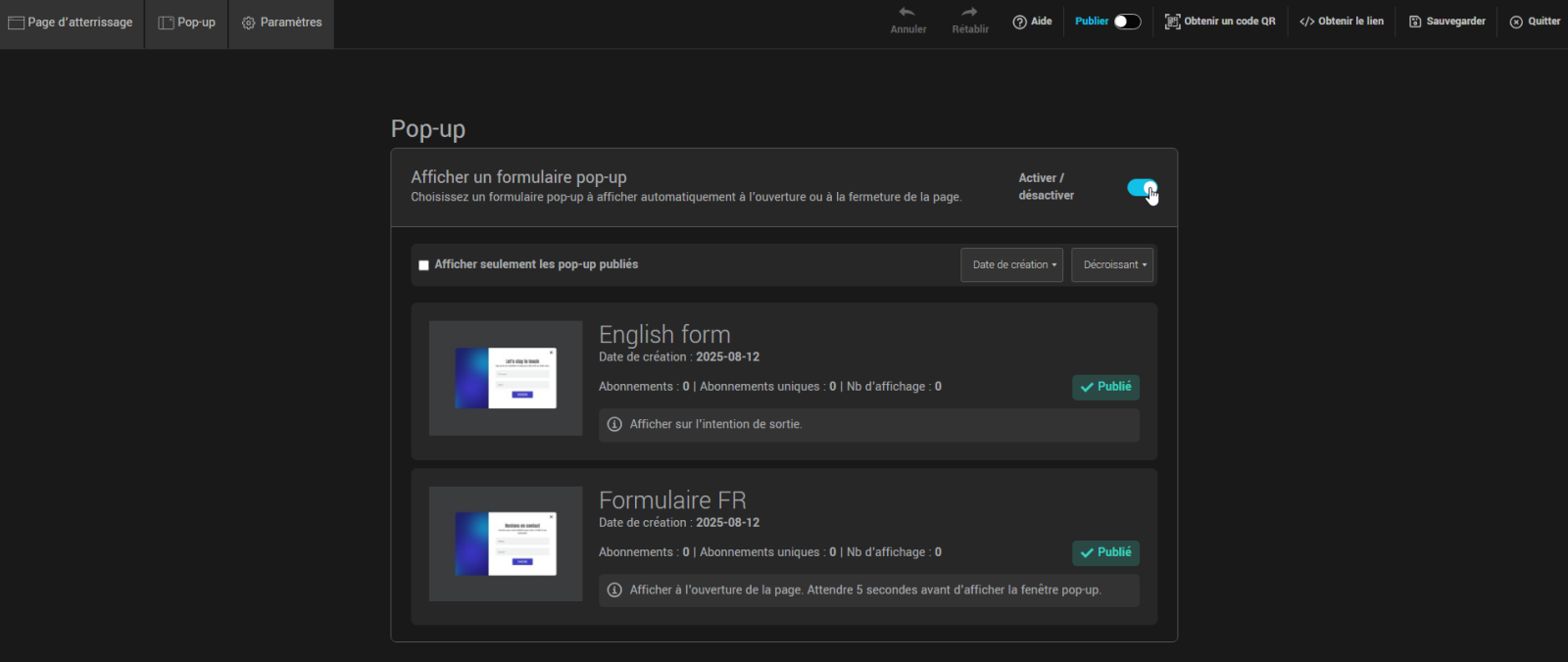Click the Obtenir le lien code icon
The height and width of the screenshot is (662, 1568).
(1306, 22)
